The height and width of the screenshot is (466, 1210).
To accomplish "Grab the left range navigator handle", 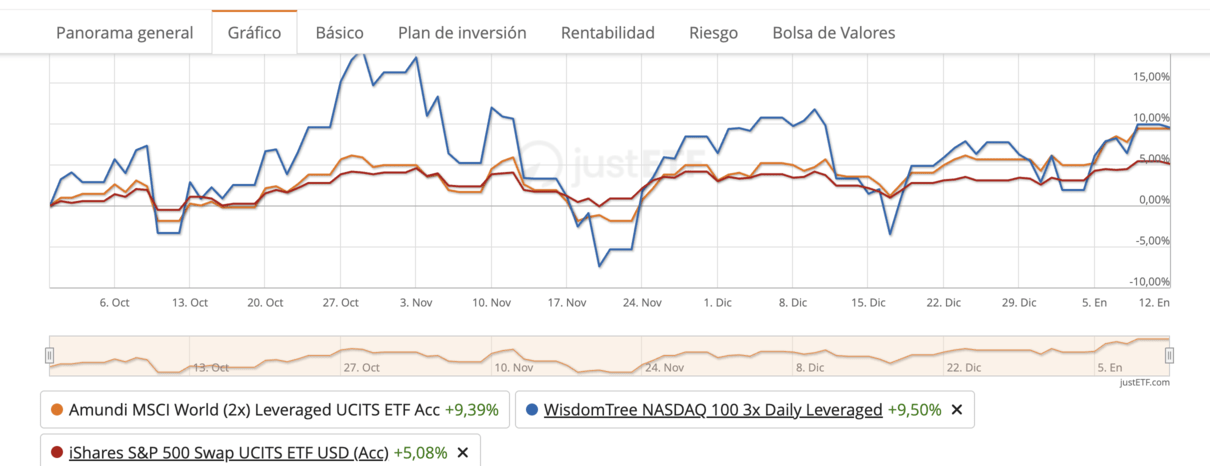I will click(x=49, y=355).
